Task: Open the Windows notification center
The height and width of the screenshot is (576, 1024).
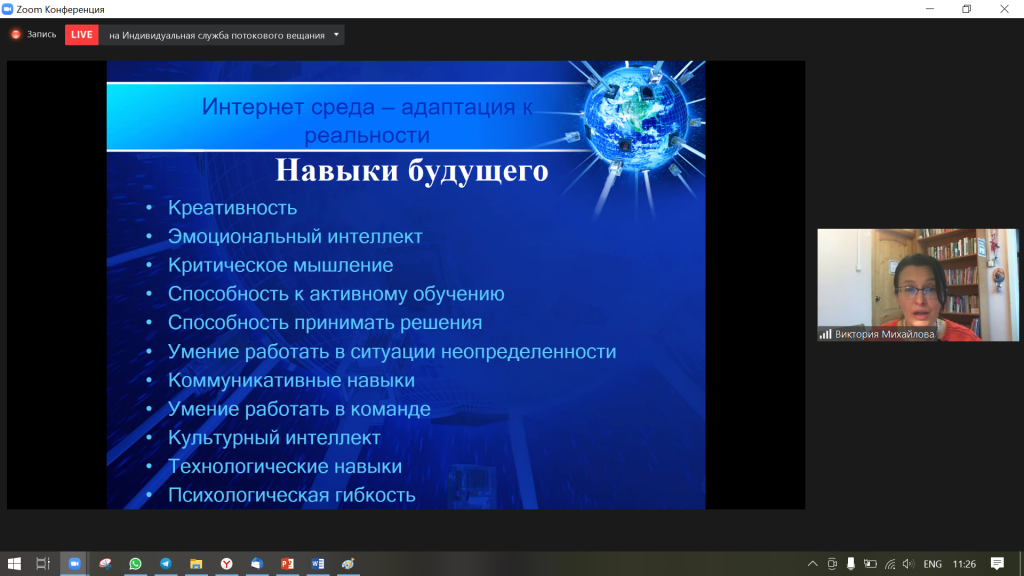Action: click(x=997, y=564)
